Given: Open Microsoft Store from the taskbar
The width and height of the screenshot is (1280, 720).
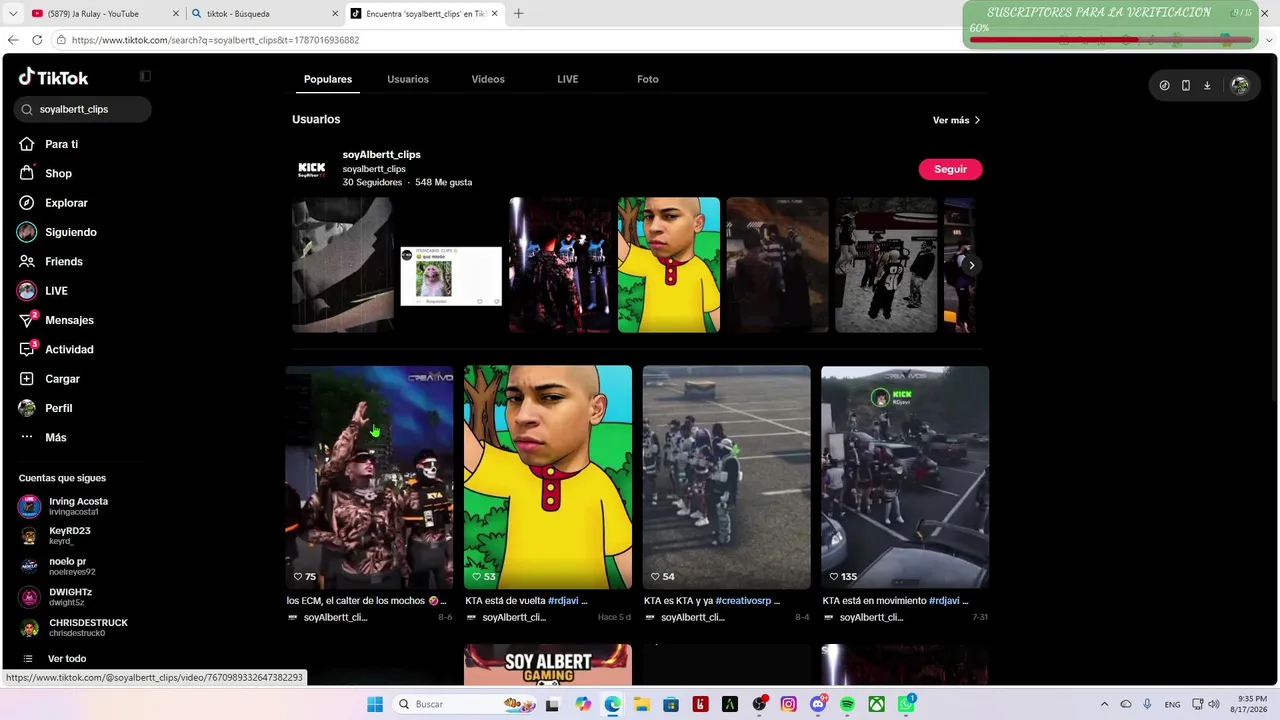Looking at the screenshot, I should click(671, 704).
